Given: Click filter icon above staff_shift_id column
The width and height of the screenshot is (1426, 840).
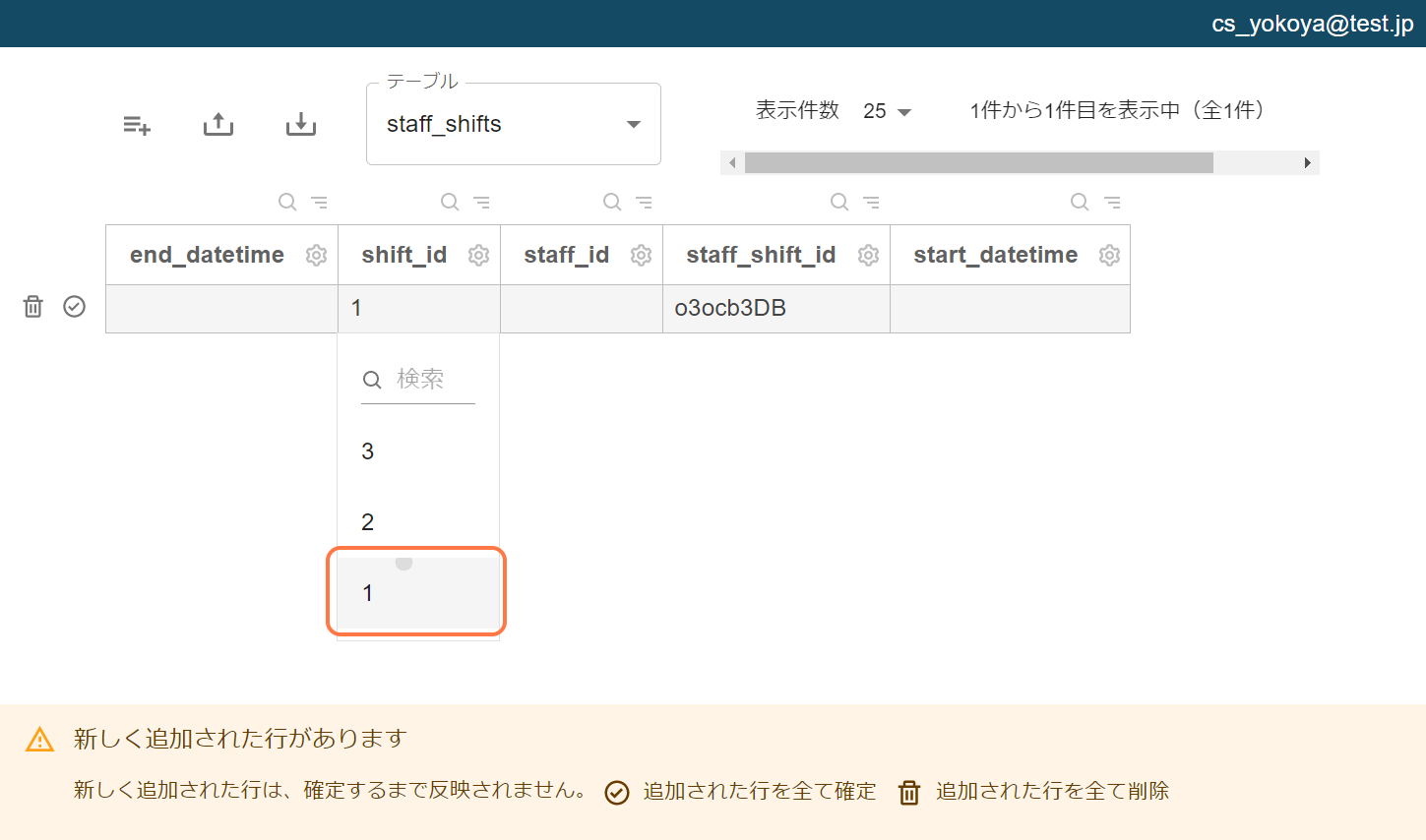Looking at the screenshot, I should [x=872, y=202].
